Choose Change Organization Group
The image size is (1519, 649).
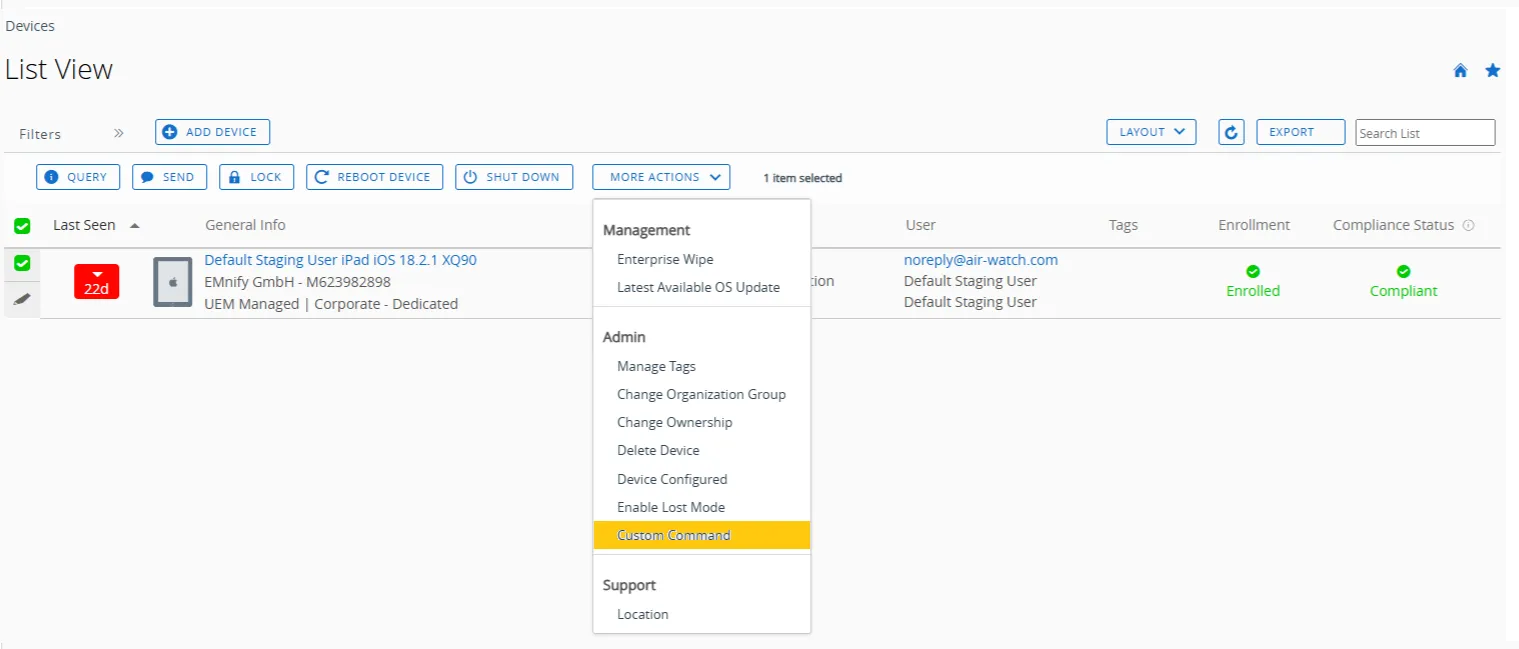pos(701,394)
